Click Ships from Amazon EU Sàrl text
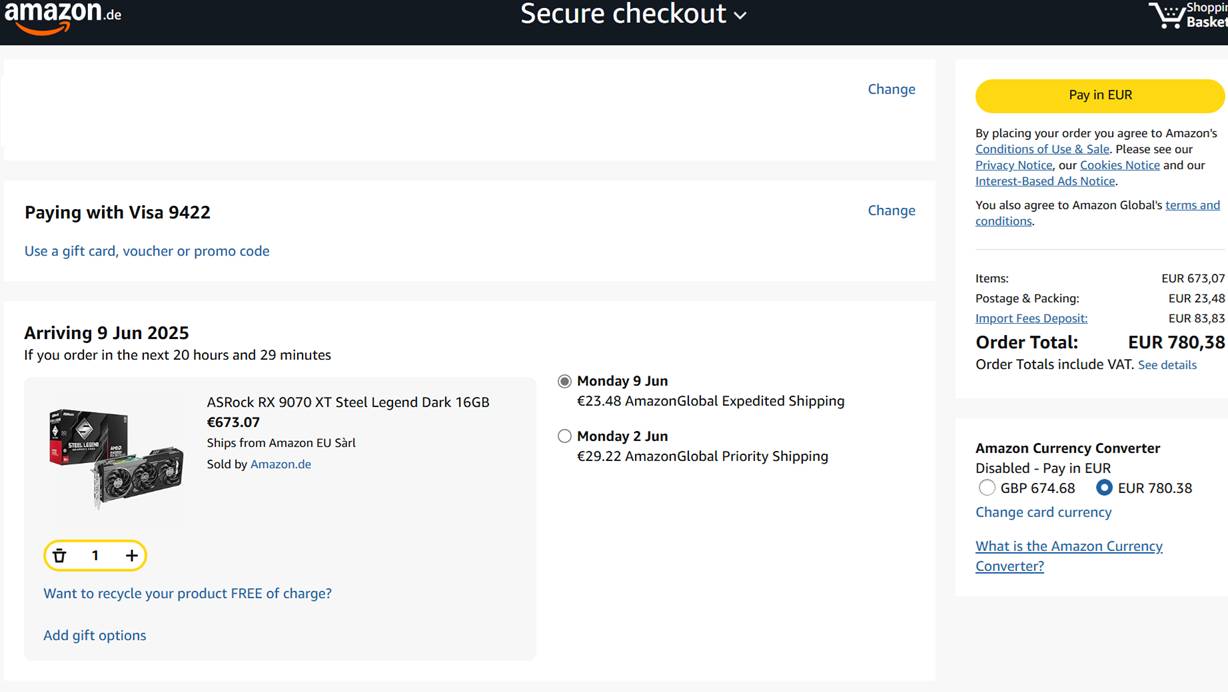Screen dimensions: 1228x692 click(281, 442)
